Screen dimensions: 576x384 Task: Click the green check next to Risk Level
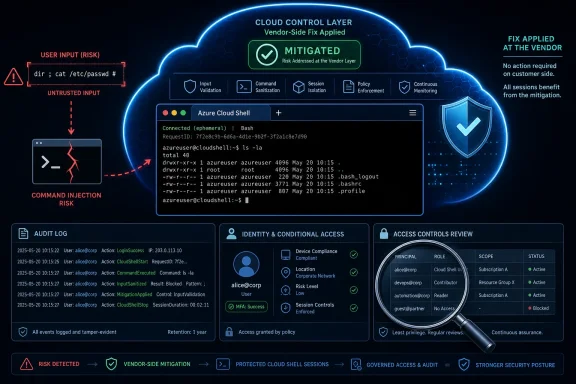(x=354, y=290)
